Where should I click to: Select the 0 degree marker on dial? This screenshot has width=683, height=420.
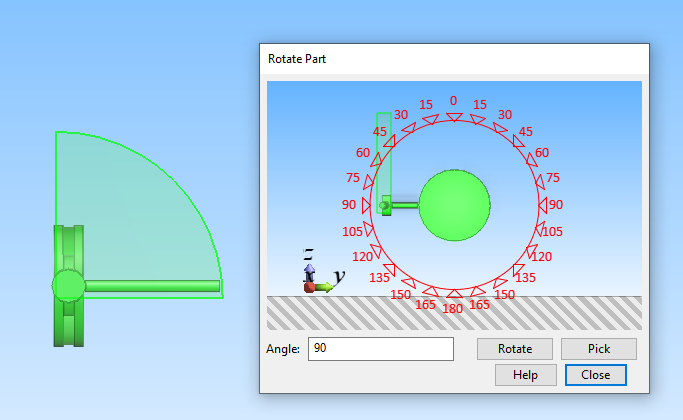(454, 117)
